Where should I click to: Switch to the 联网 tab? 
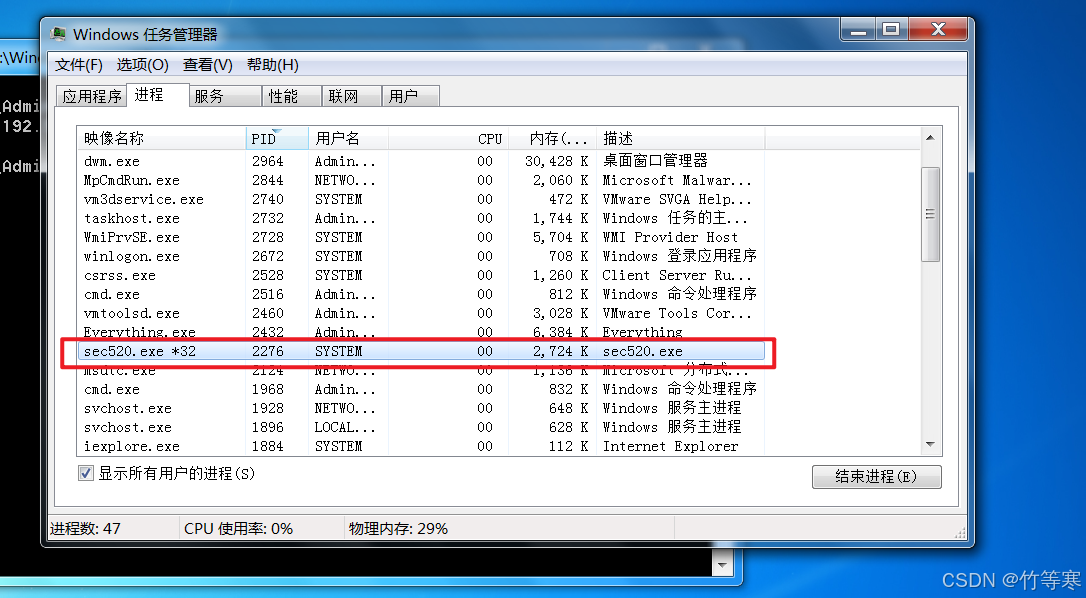[351, 96]
